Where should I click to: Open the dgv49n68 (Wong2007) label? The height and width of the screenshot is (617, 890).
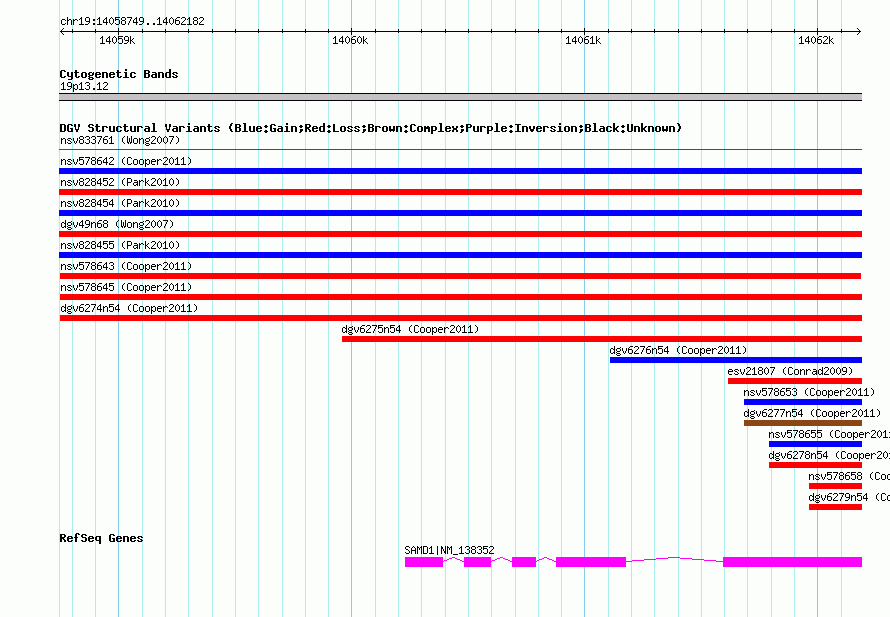click(x=117, y=224)
